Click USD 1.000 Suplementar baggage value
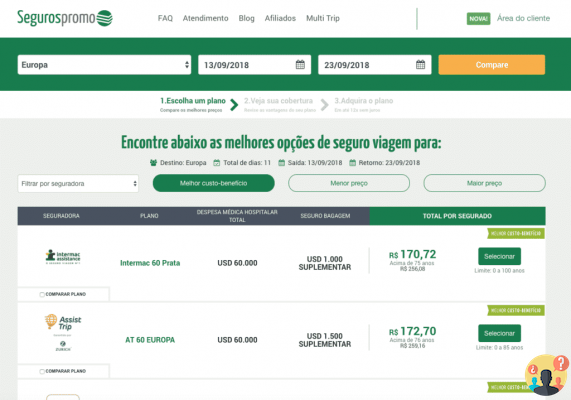 coord(325,263)
